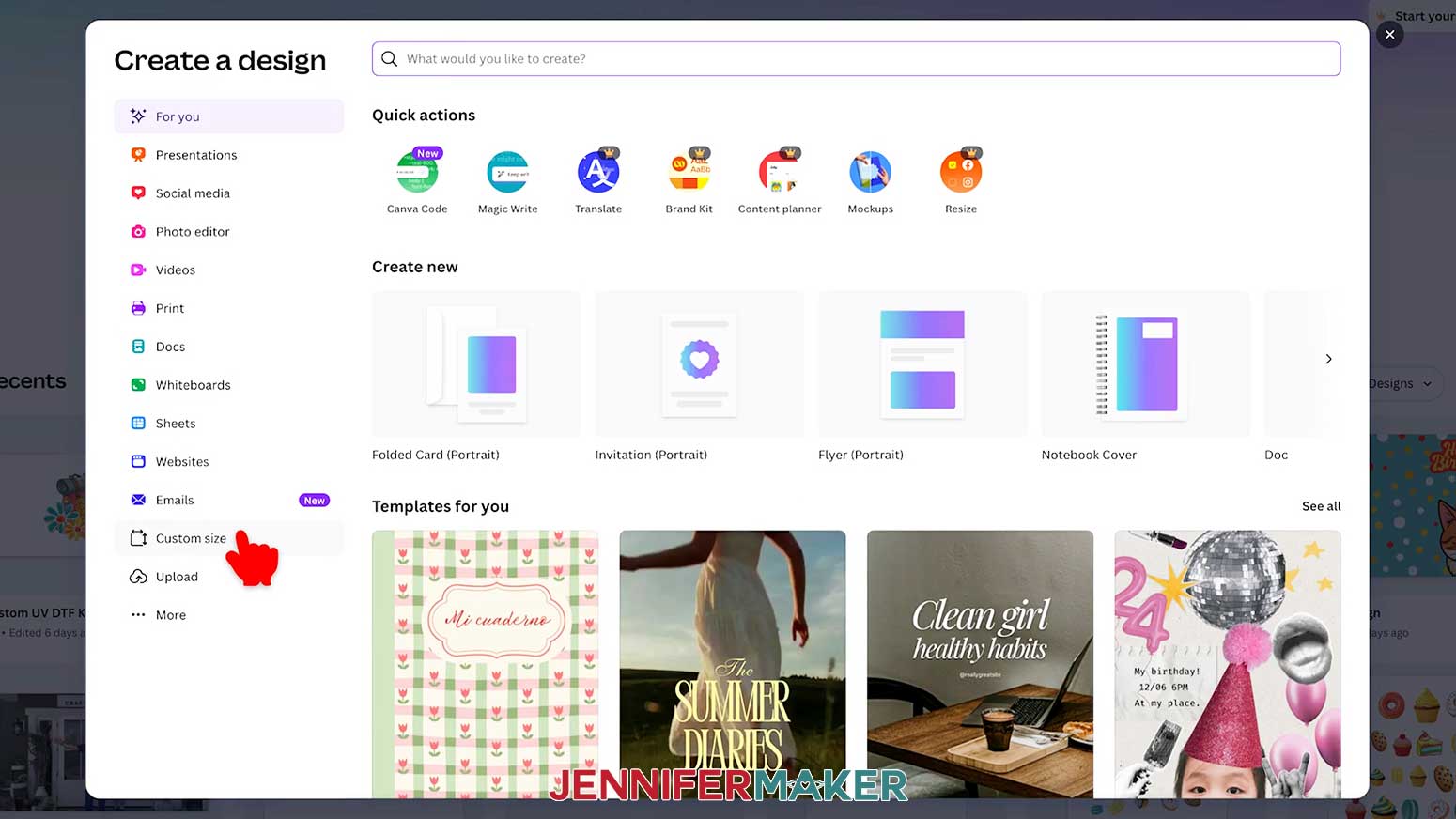Click the New badge next to Emails
Screen dimensions: 1456x819
314,501
